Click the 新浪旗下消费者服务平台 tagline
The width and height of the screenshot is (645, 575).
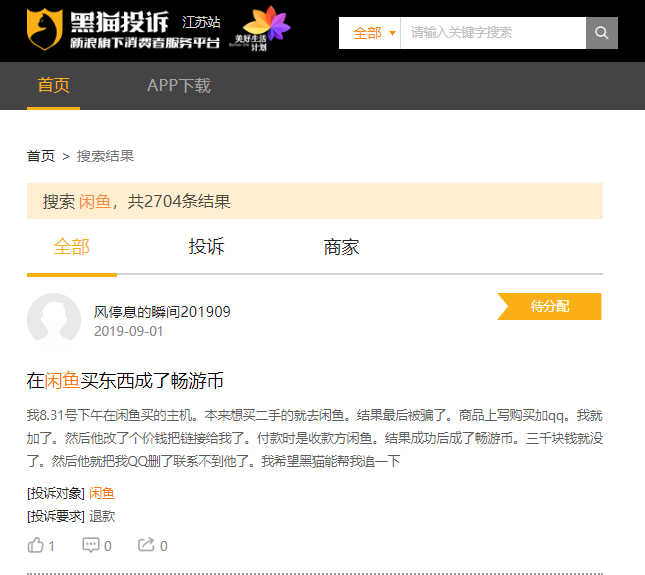coord(145,43)
